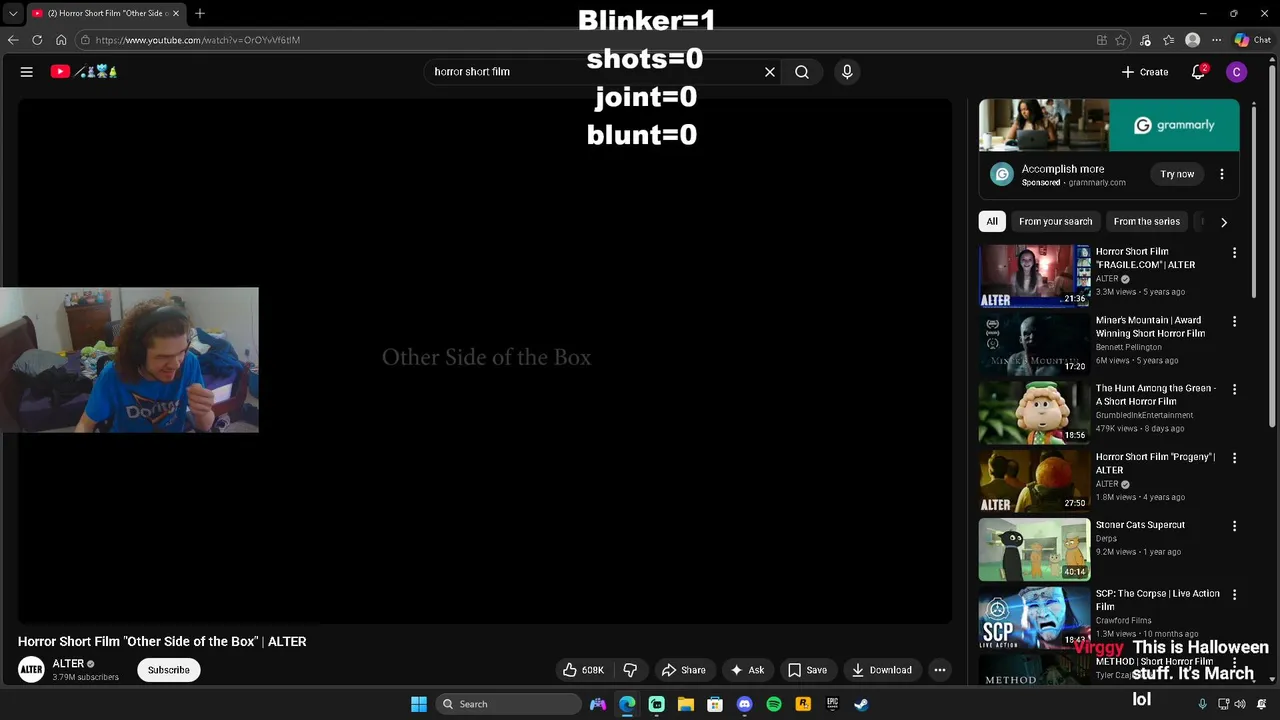
Task: Save the video to a playlist
Action: [x=807, y=670]
